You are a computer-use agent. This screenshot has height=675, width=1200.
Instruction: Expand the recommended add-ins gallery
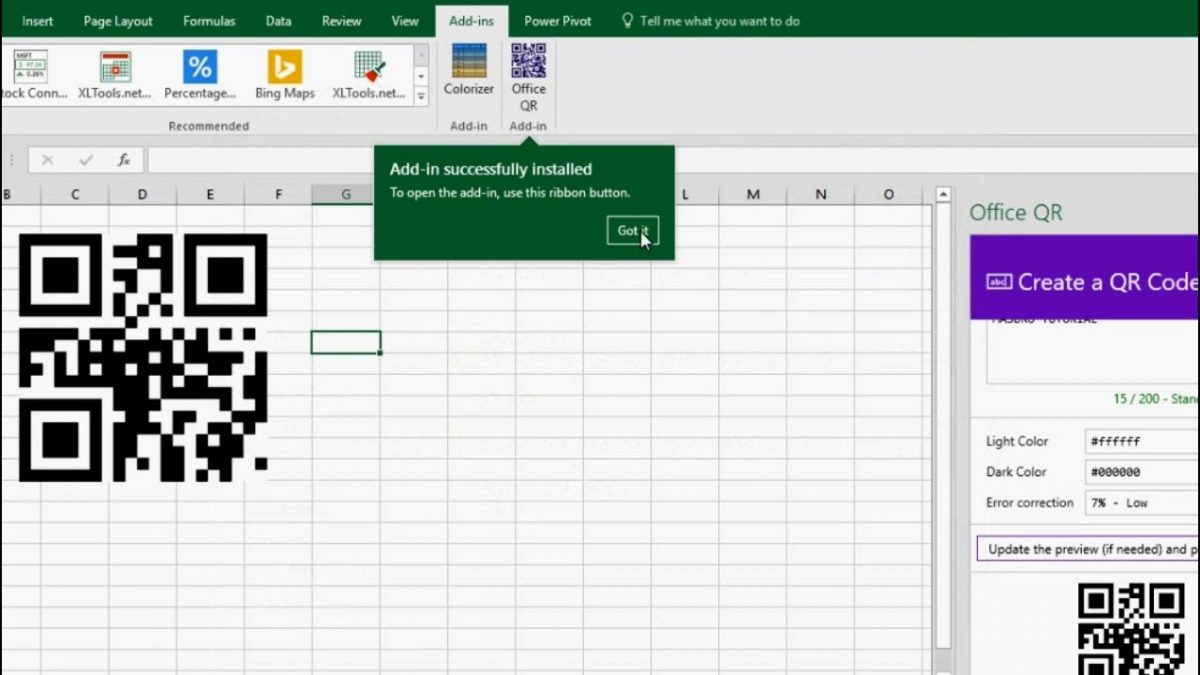[421, 96]
